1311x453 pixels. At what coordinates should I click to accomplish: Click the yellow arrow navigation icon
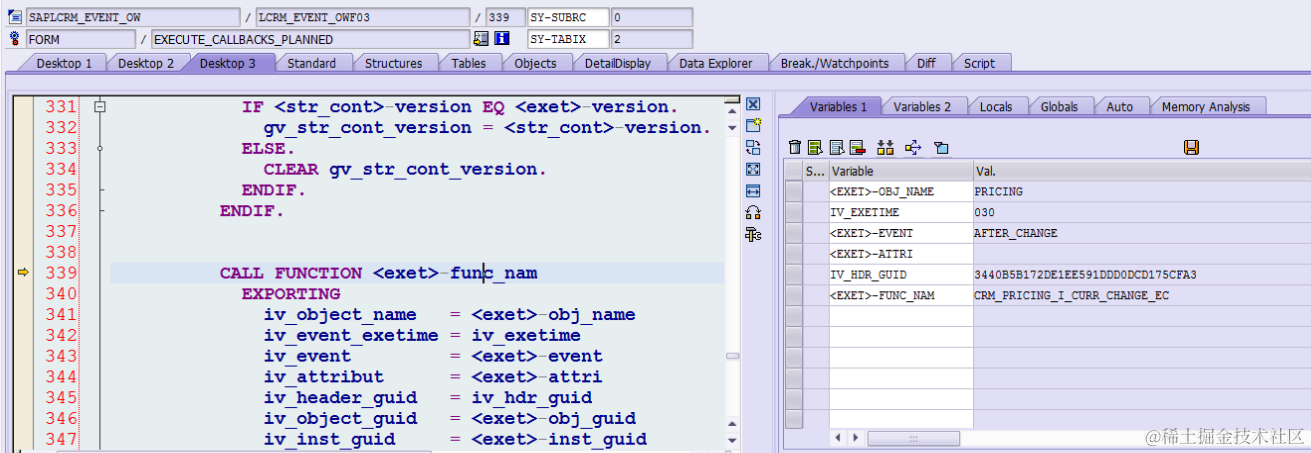click(x=913, y=148)
